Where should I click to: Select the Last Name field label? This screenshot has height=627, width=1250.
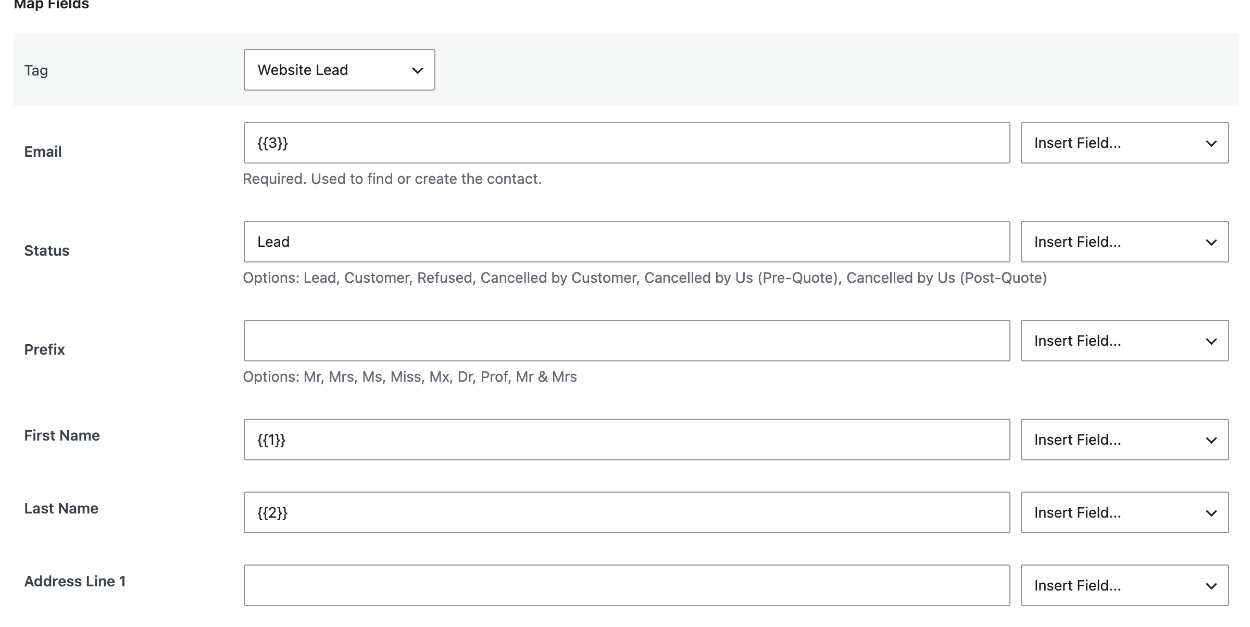[61, 509]
